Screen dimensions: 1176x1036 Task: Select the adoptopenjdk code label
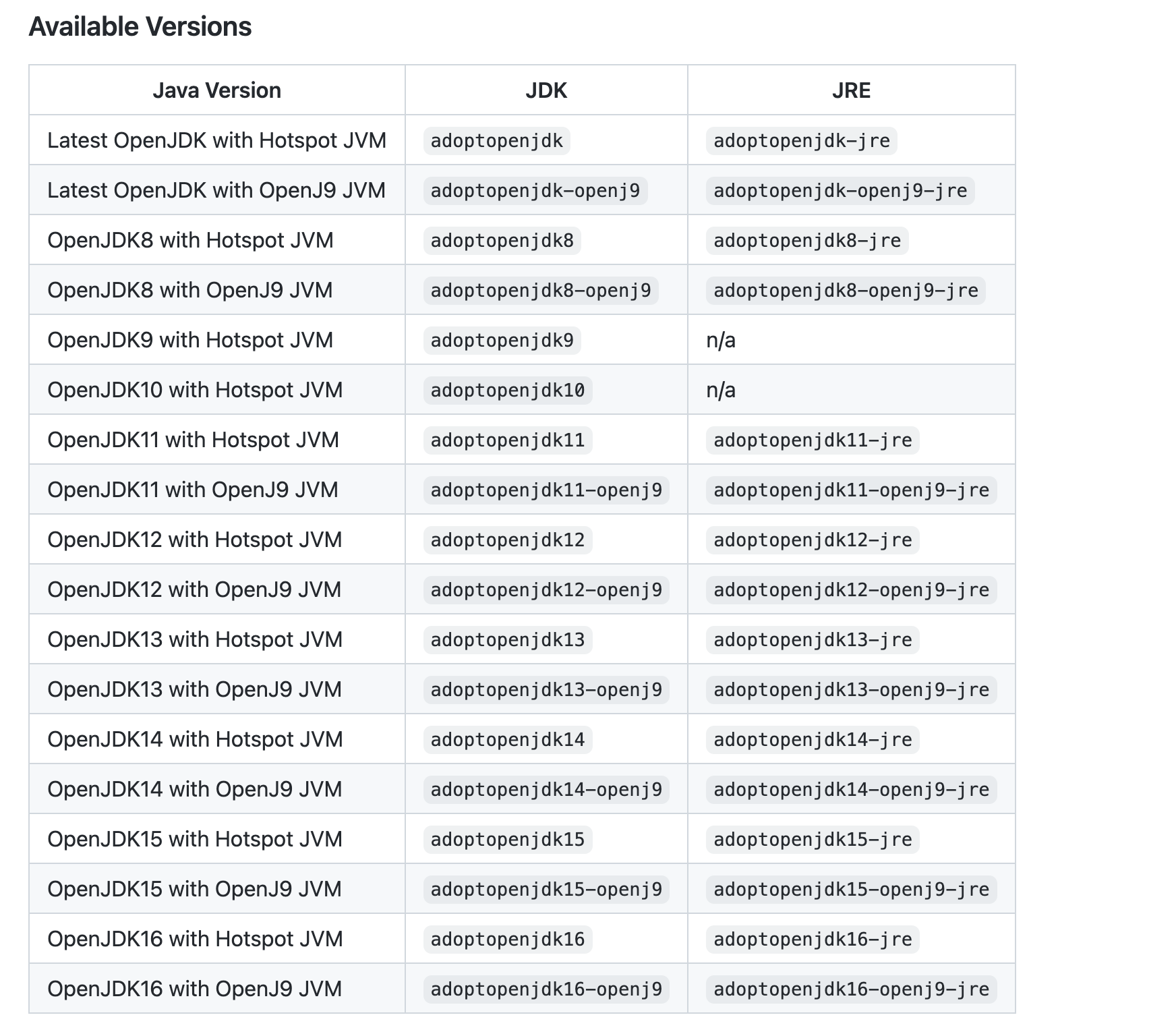click(497, 141)
